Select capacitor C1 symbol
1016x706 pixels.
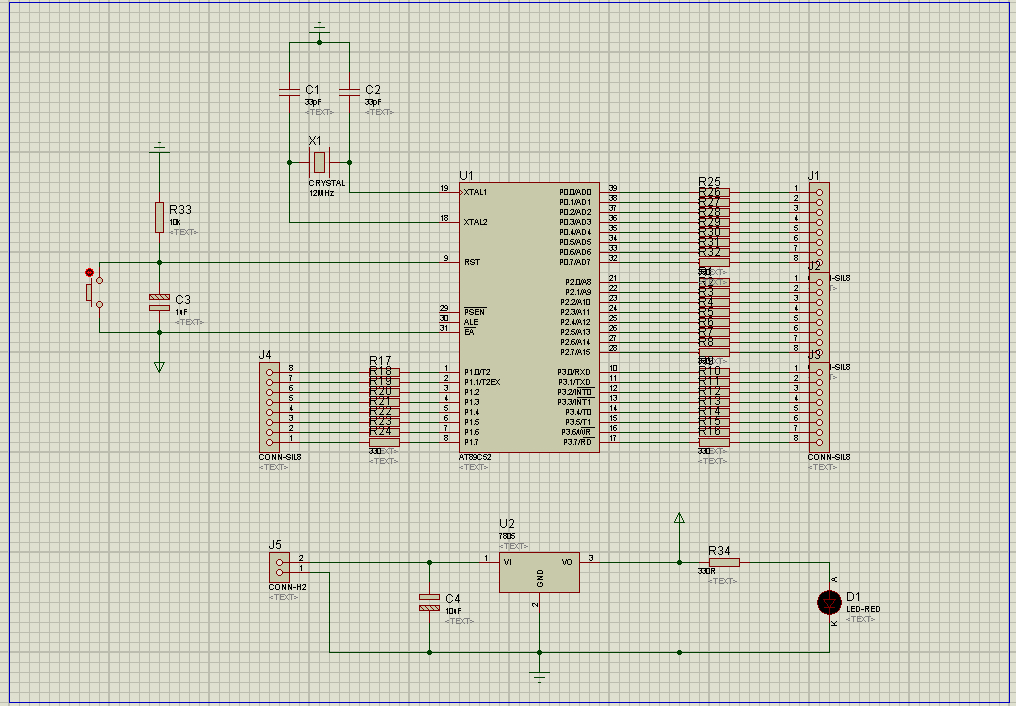pos(289,92)
